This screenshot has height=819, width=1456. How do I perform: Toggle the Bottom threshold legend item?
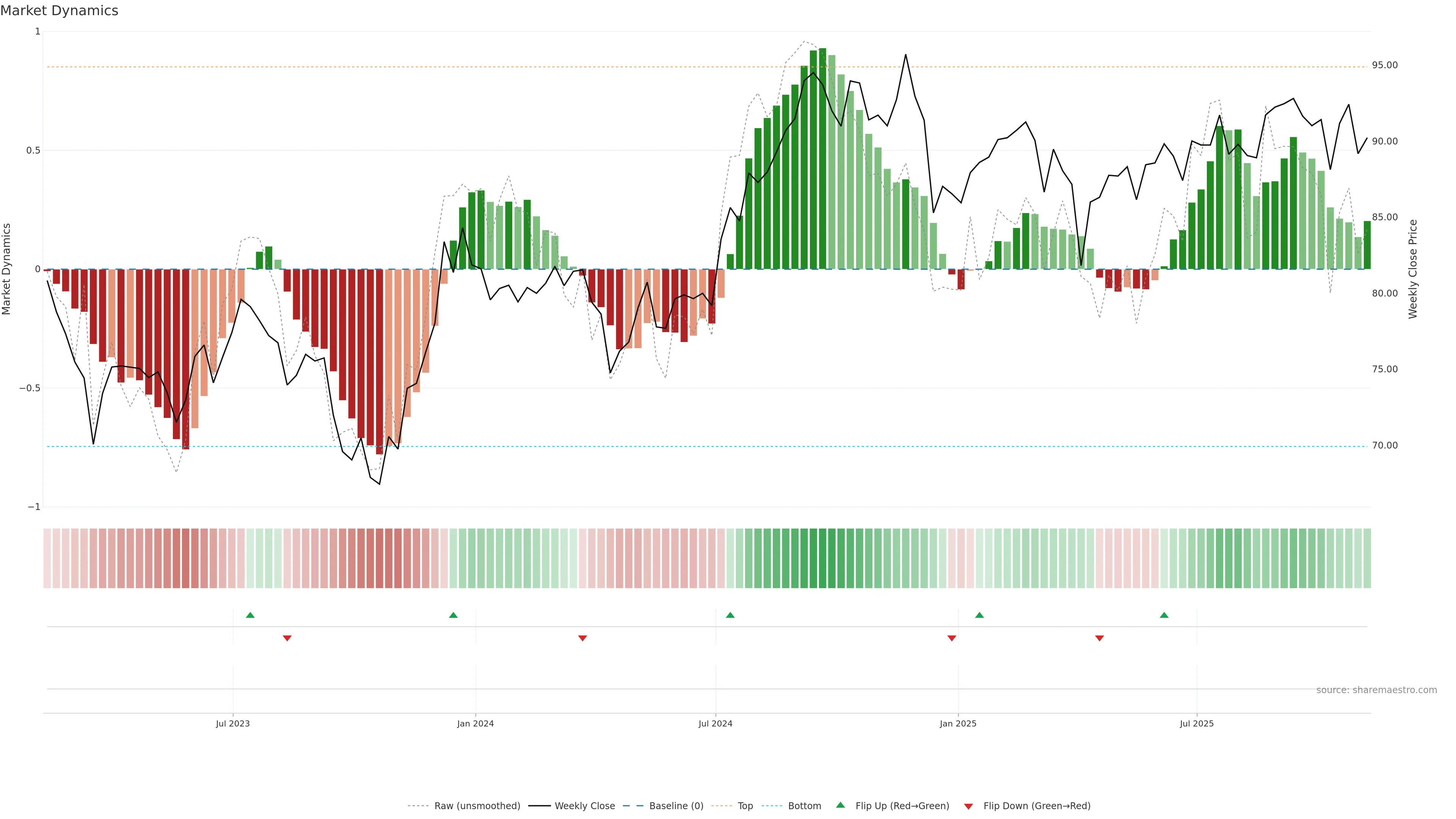coord(804,806)
